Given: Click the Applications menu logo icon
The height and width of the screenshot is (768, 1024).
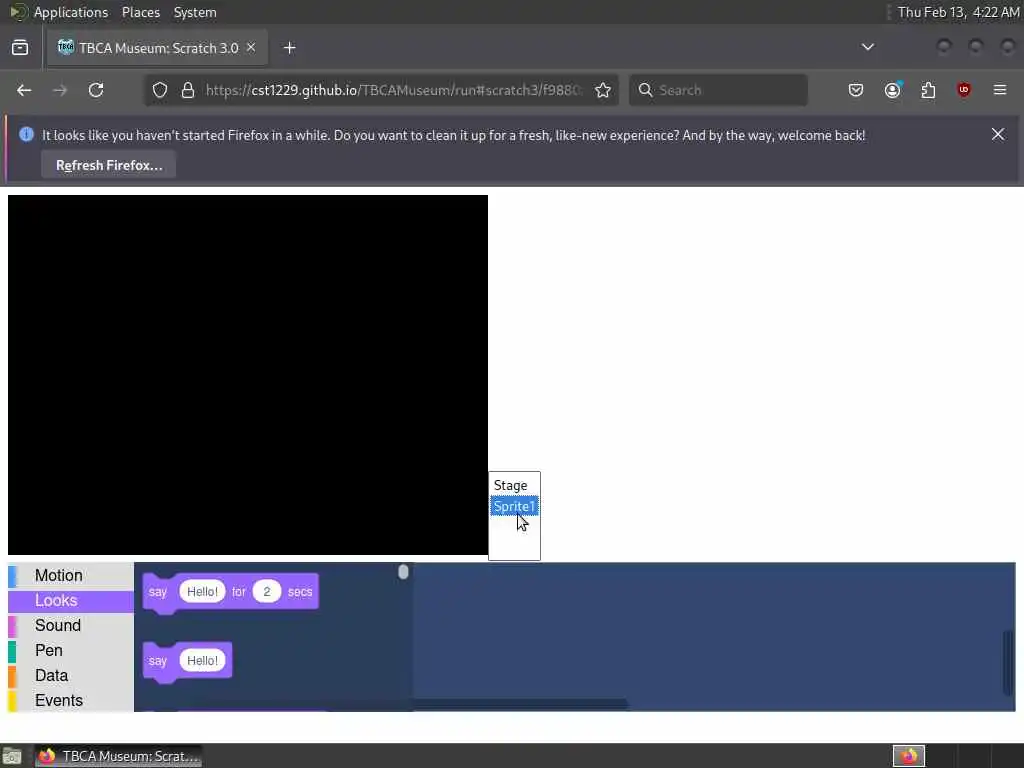Looking at the screenshot, I should click(18, 12).
